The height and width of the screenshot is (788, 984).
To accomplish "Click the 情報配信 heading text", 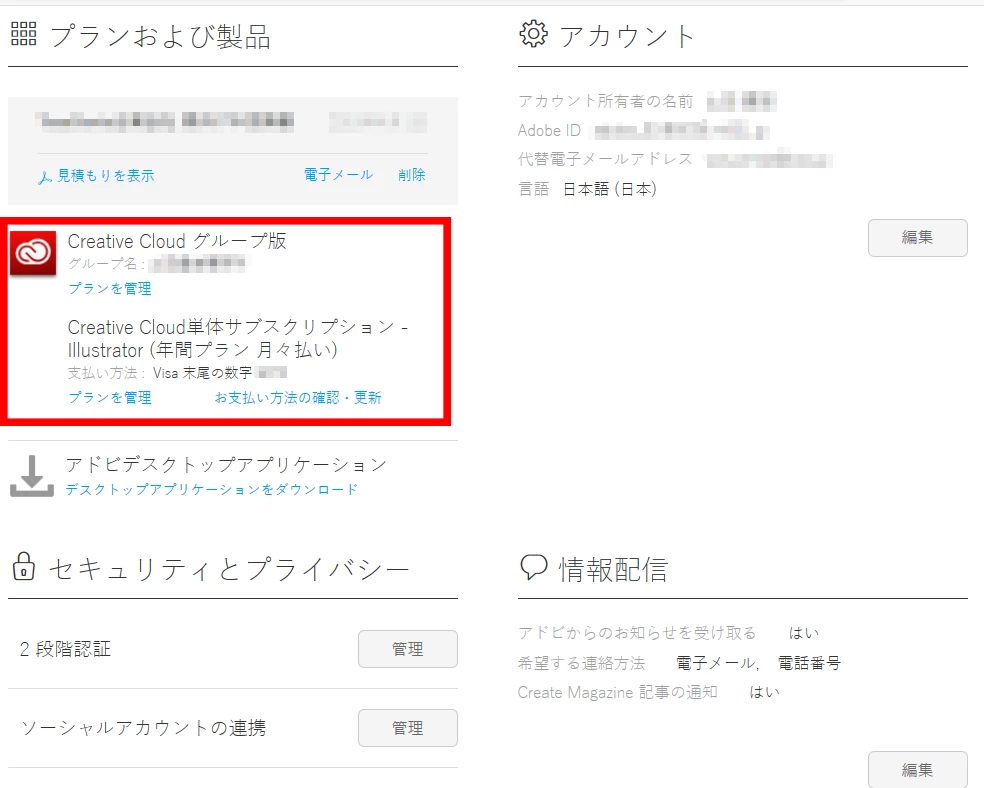I will [614, 570].
